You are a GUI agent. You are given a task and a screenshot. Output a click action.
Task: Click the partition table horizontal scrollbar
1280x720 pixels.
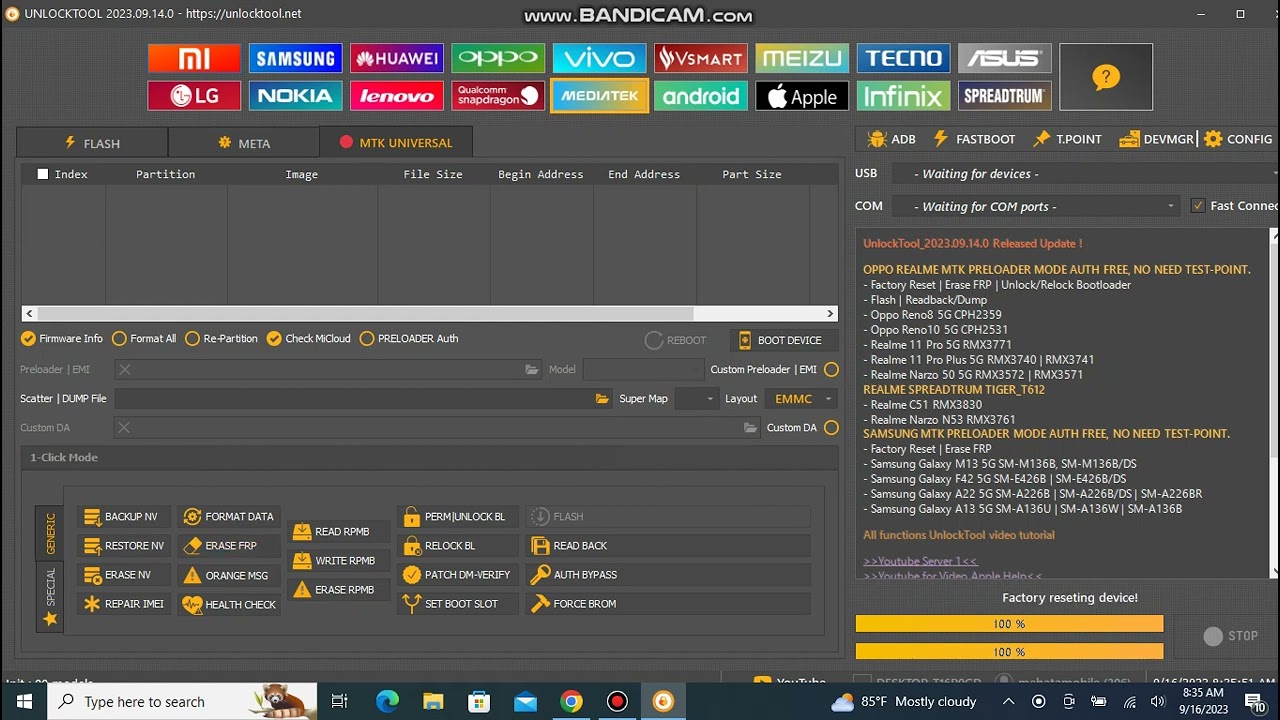[x=429, y=313]
